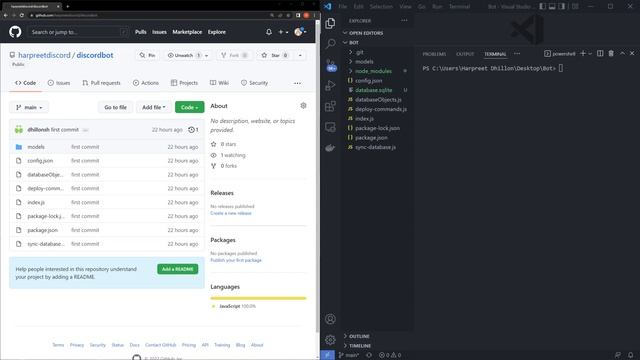The height and width of the screenshot is (360, 640).
Task: Open sync-database.js in VS Code Explorer
Action: click(x=375, y=147)
